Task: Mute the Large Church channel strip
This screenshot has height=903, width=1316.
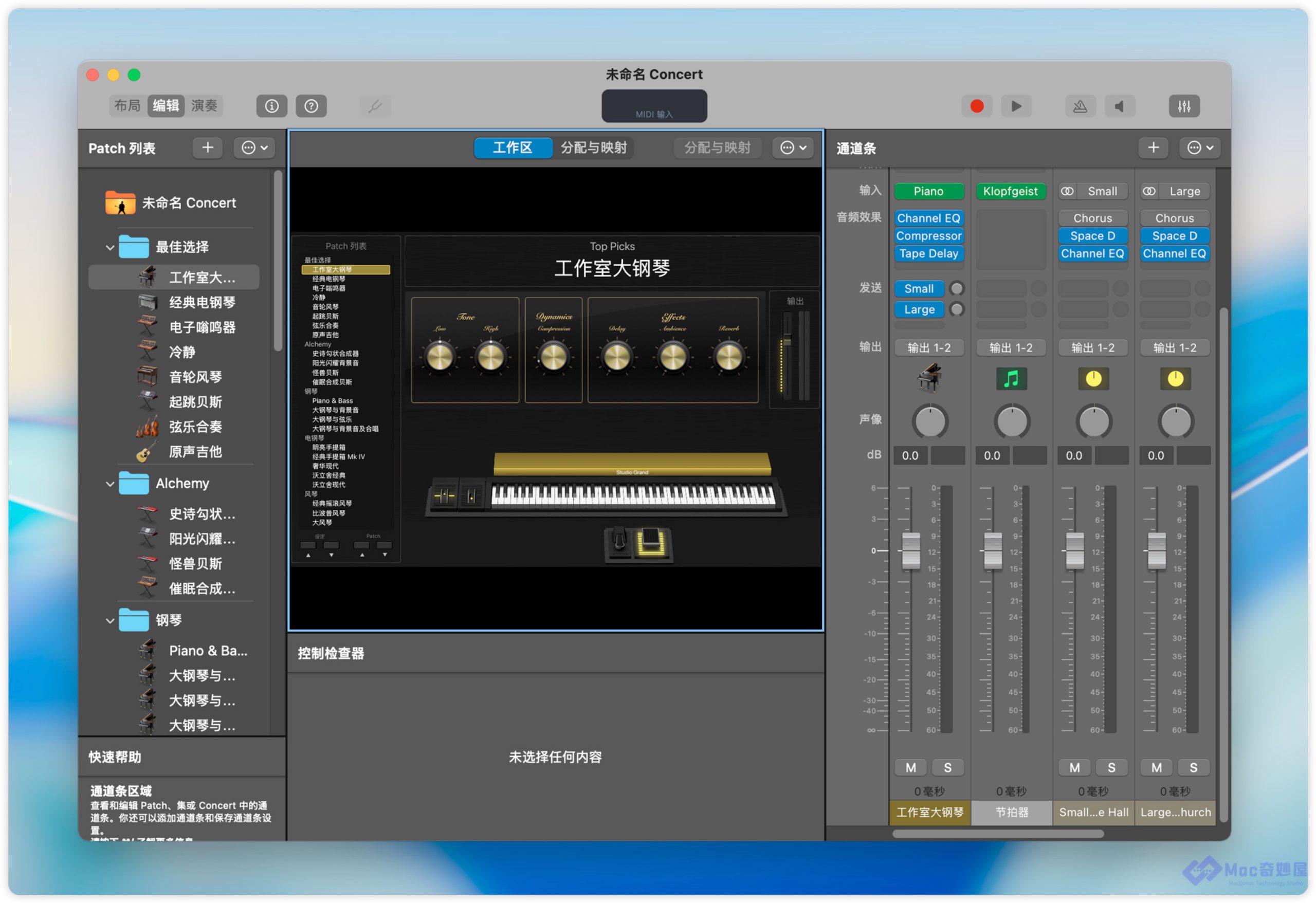Action: pyautogui.click(x=1156, y=768)
